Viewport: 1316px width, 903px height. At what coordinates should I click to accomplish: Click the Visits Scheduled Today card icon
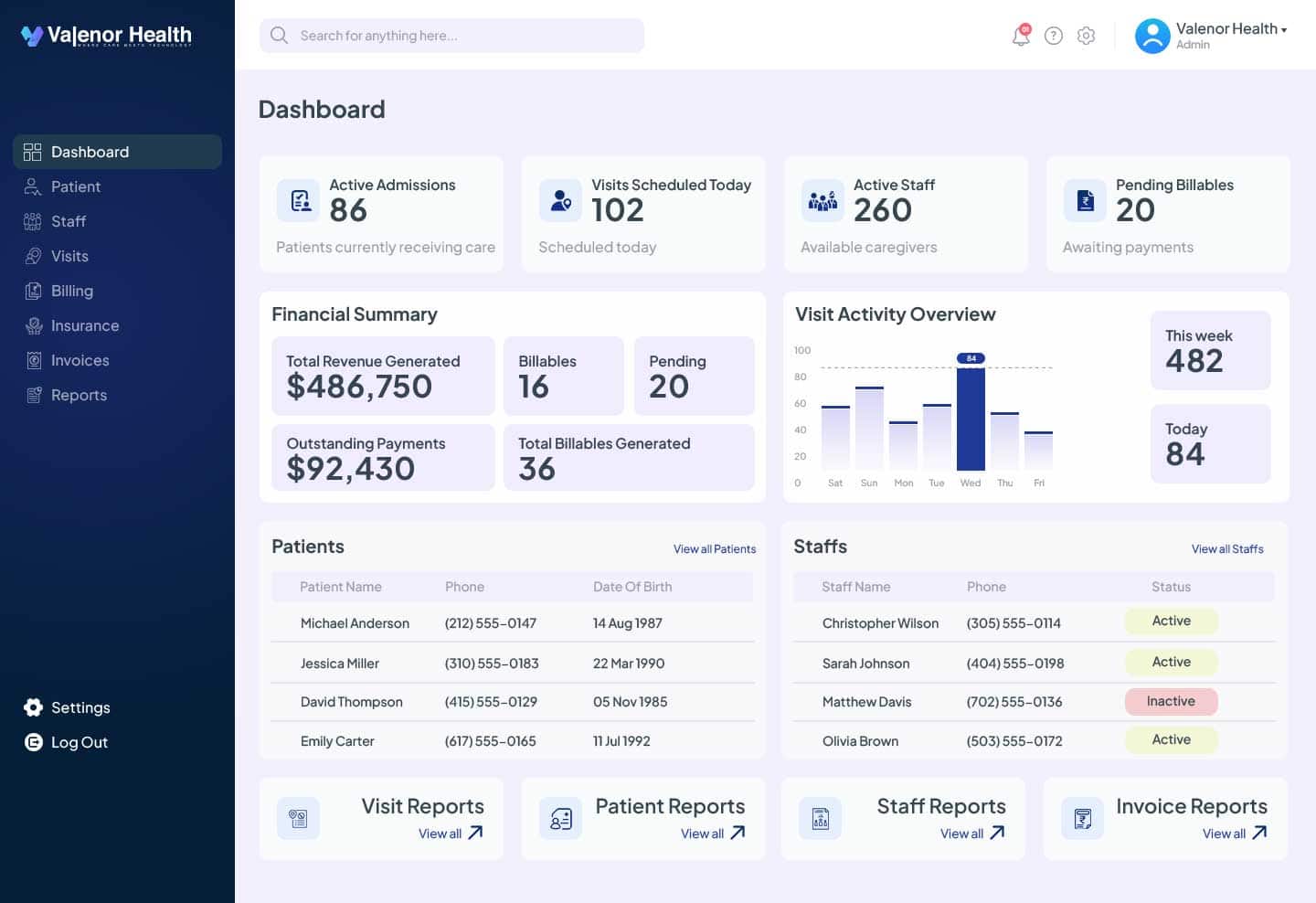[x=560, y=200]
